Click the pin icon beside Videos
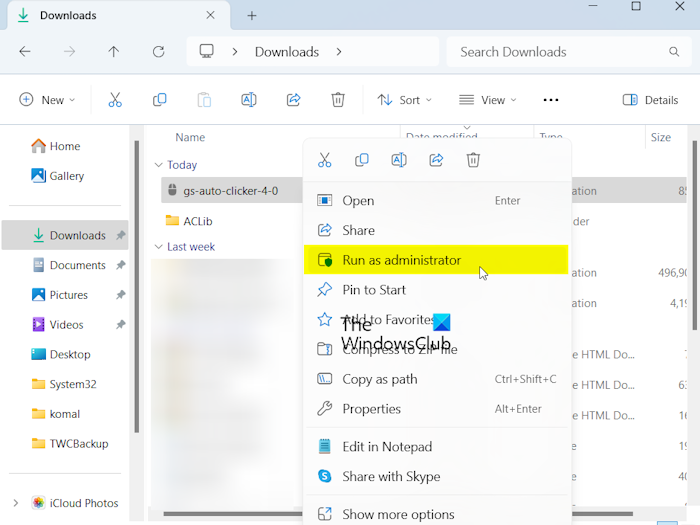This screenshot has height=525, width=700. click(x=121, y=325)
